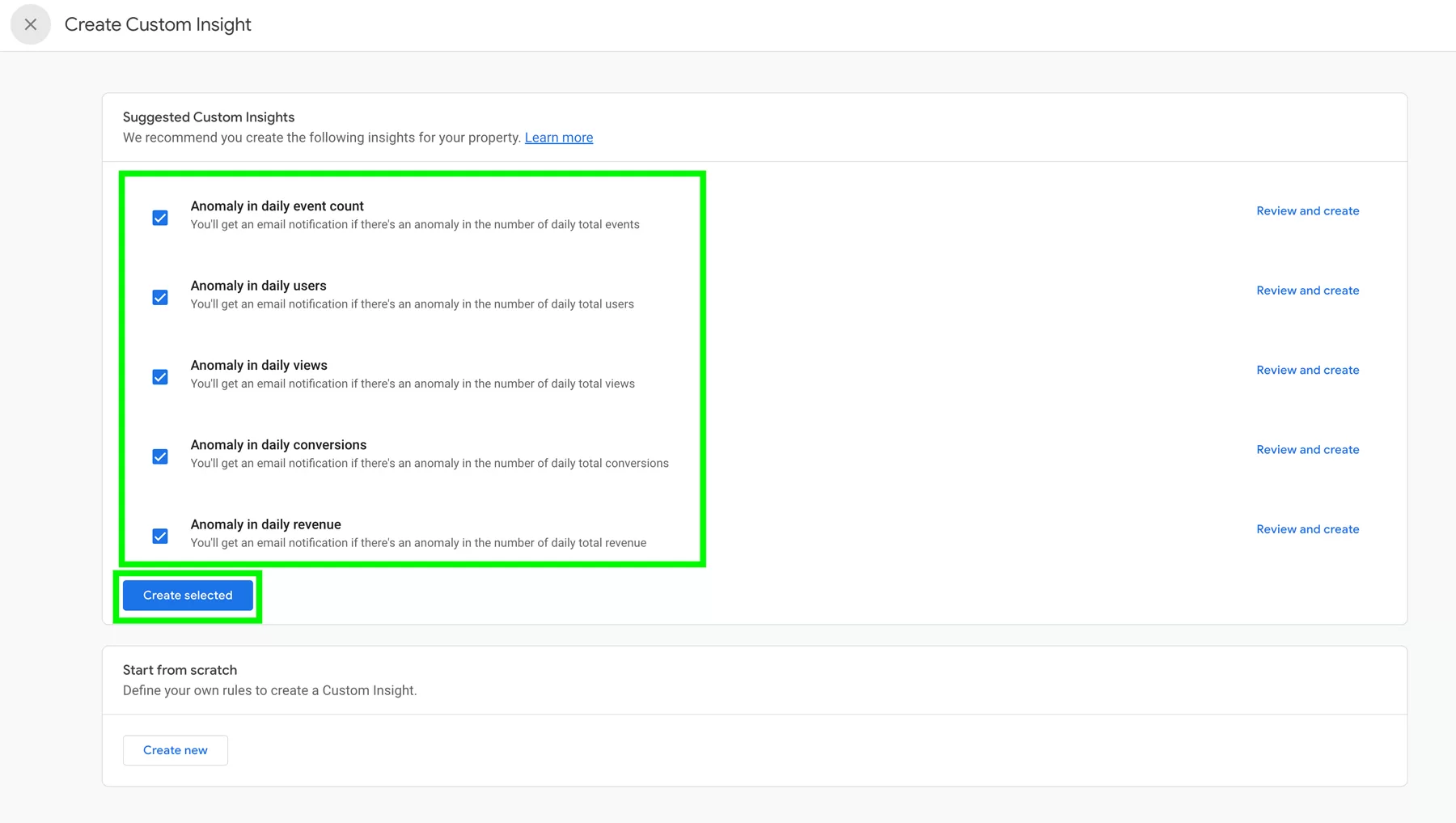This screenshot has width=1456, height=823.
Task: Toggle Anomaly in daily views checkbox
Action: 160,377
